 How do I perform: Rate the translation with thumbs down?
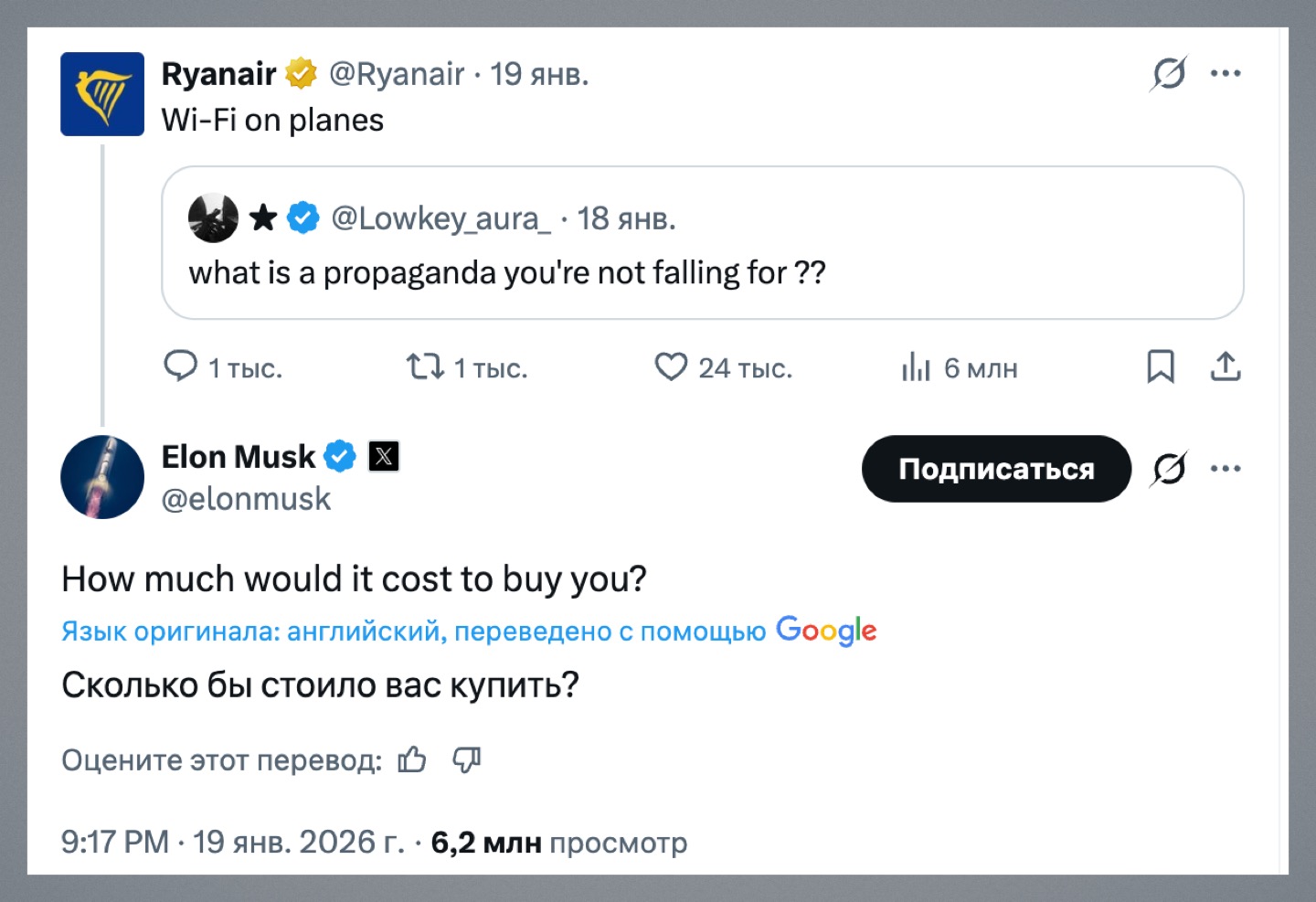pyautogui.click(x=467, y=759)
